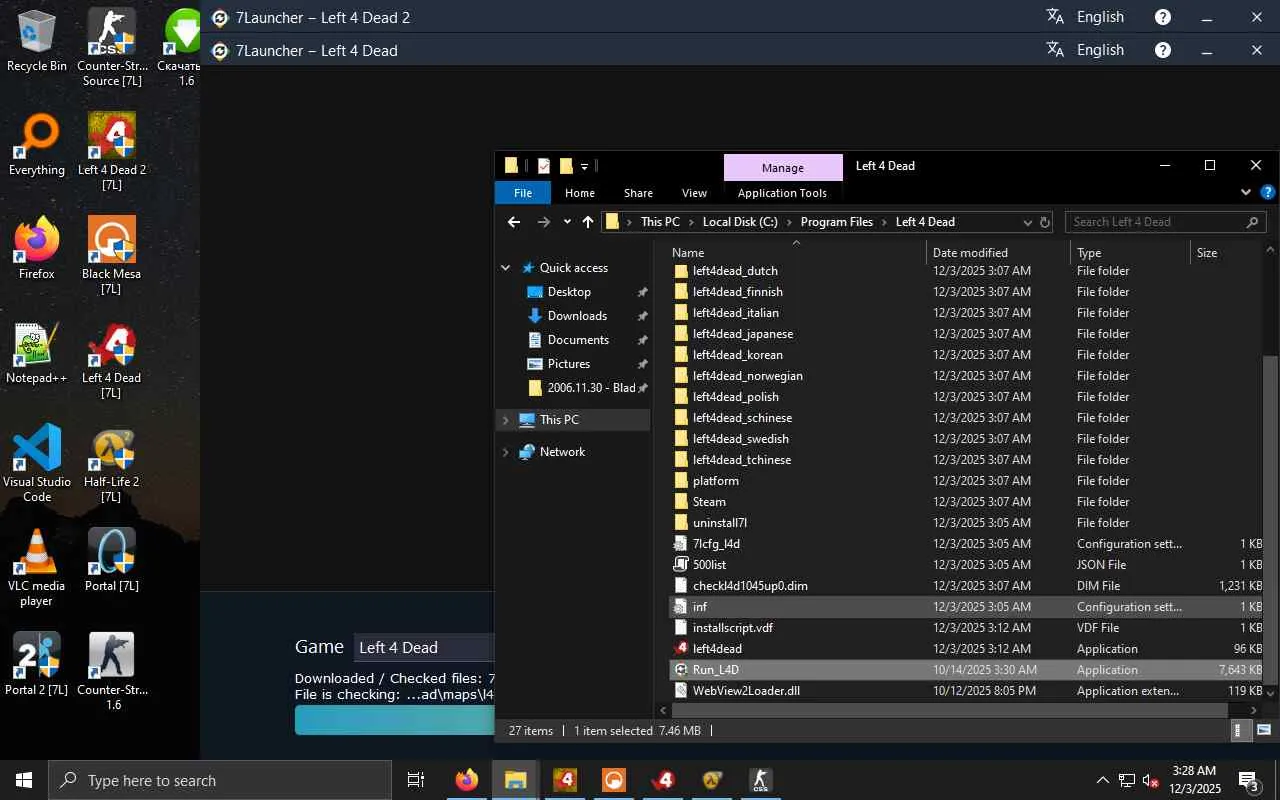Show hidden system tray icons
Viewport: 1280px width, 800px height.
(1103, 780)
